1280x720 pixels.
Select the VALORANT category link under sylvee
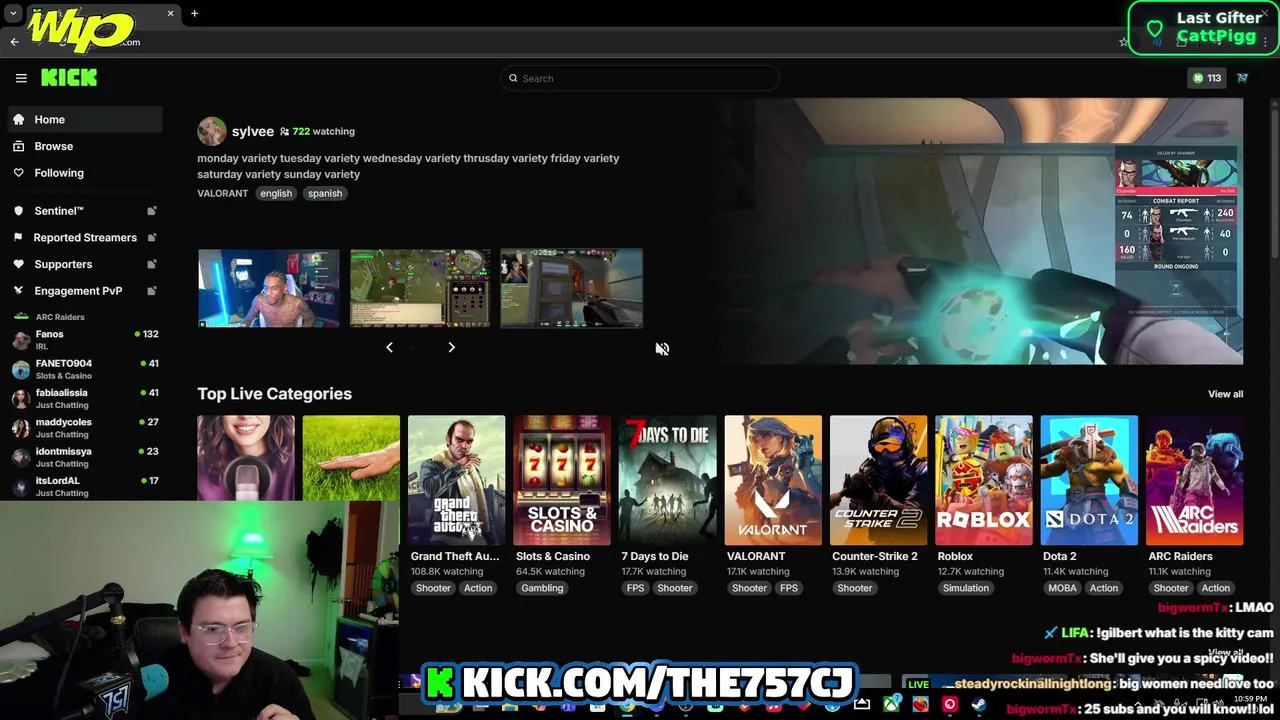222,193
